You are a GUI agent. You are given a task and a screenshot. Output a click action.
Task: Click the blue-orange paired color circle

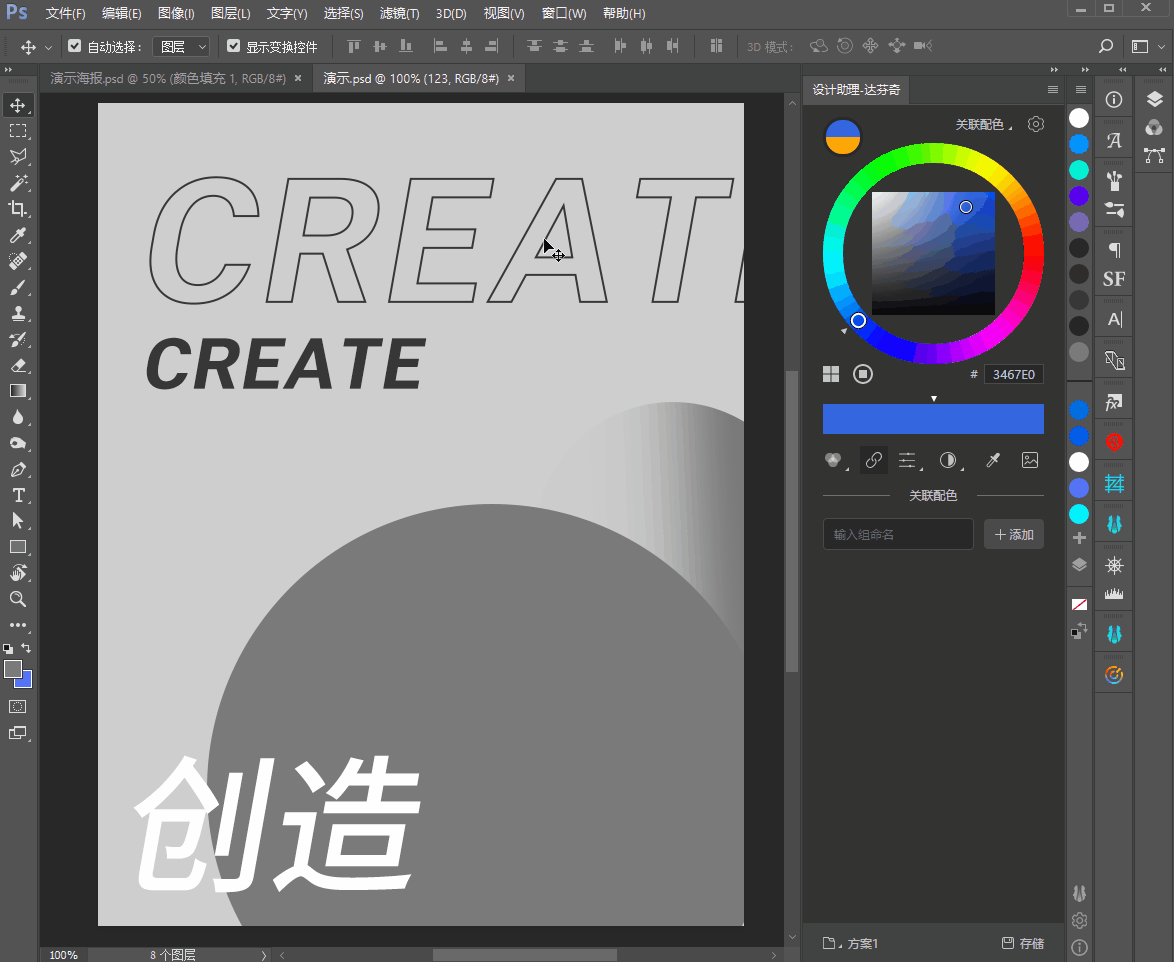pos(842,137)
